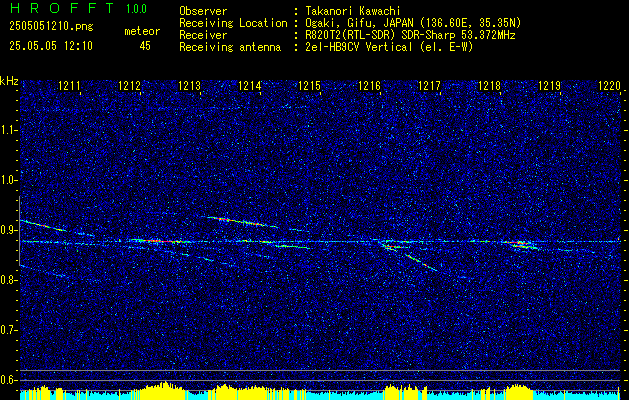The height and width of the screenshot is (400, 629).
Task: Click the 'Observer' field label
Action: tap(203, 11)
